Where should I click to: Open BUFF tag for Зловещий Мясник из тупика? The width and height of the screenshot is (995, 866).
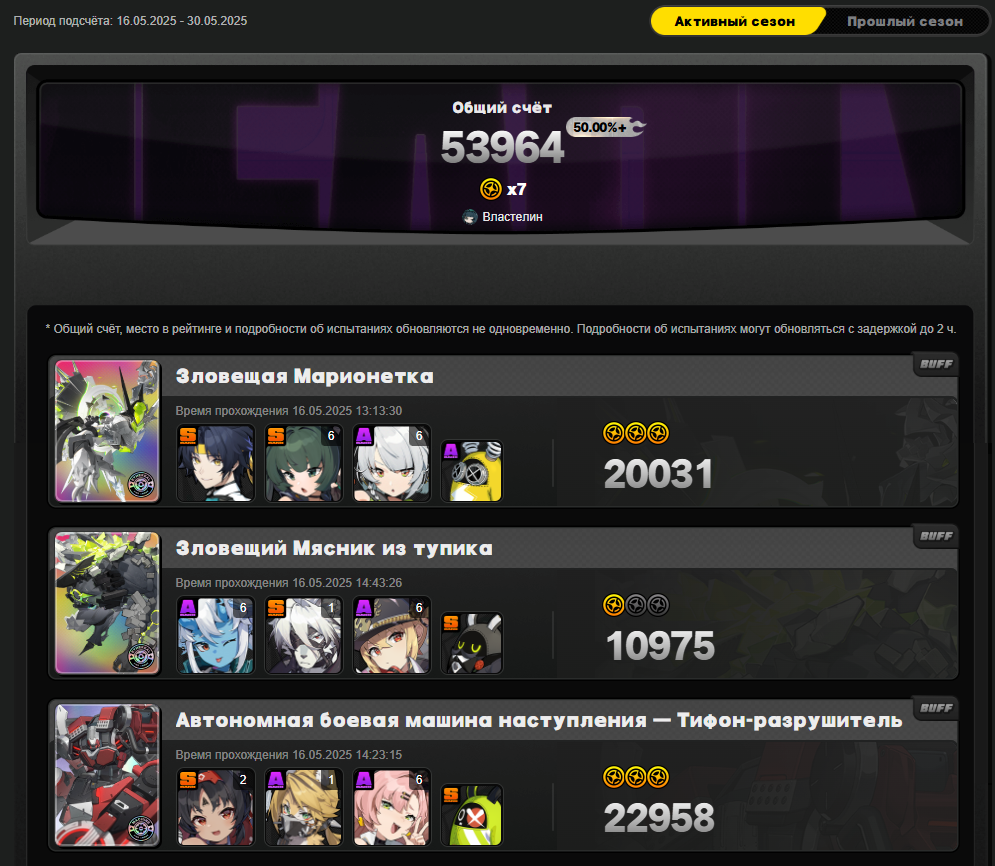tap(936, 535)
